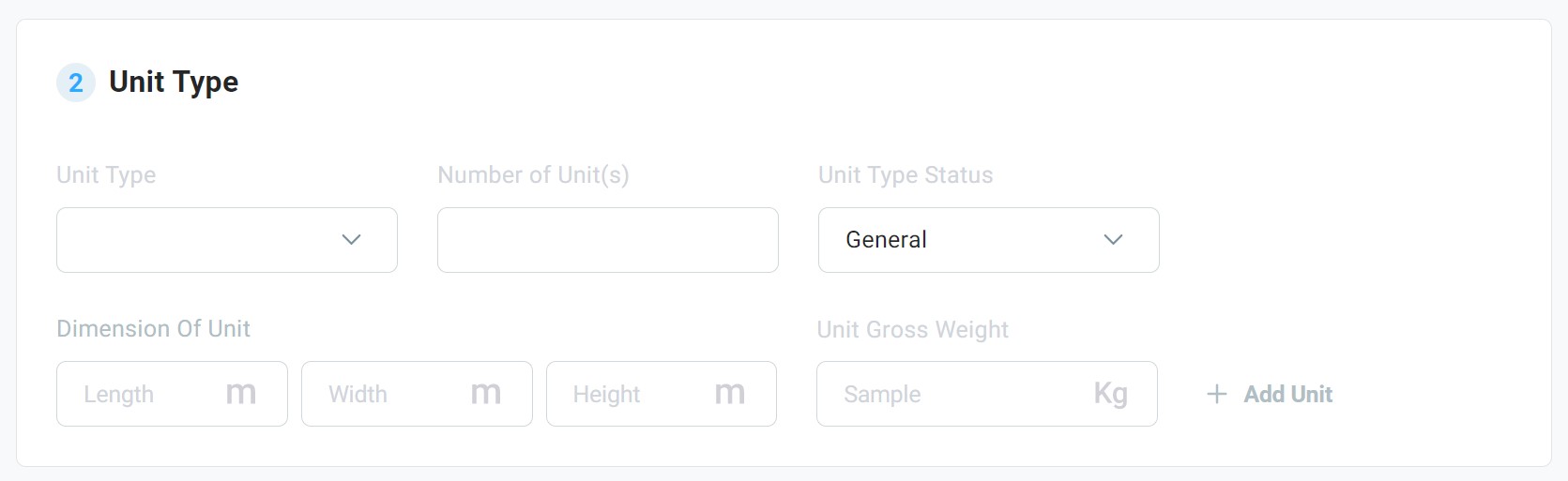This screenshot has width=1568, height=481.
Task: Open the empty Unit Type dropdown
Action: coord(227,240)
